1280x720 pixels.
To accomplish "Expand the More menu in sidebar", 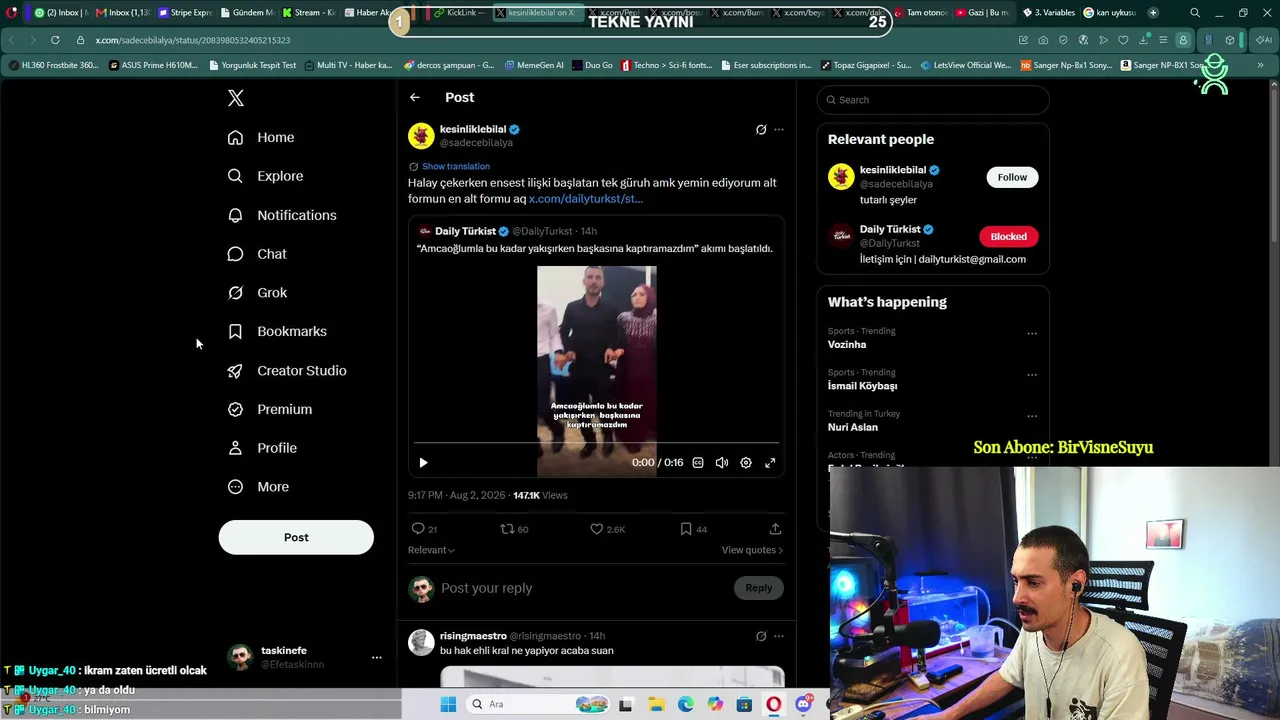I will click(x=258, y=487).
